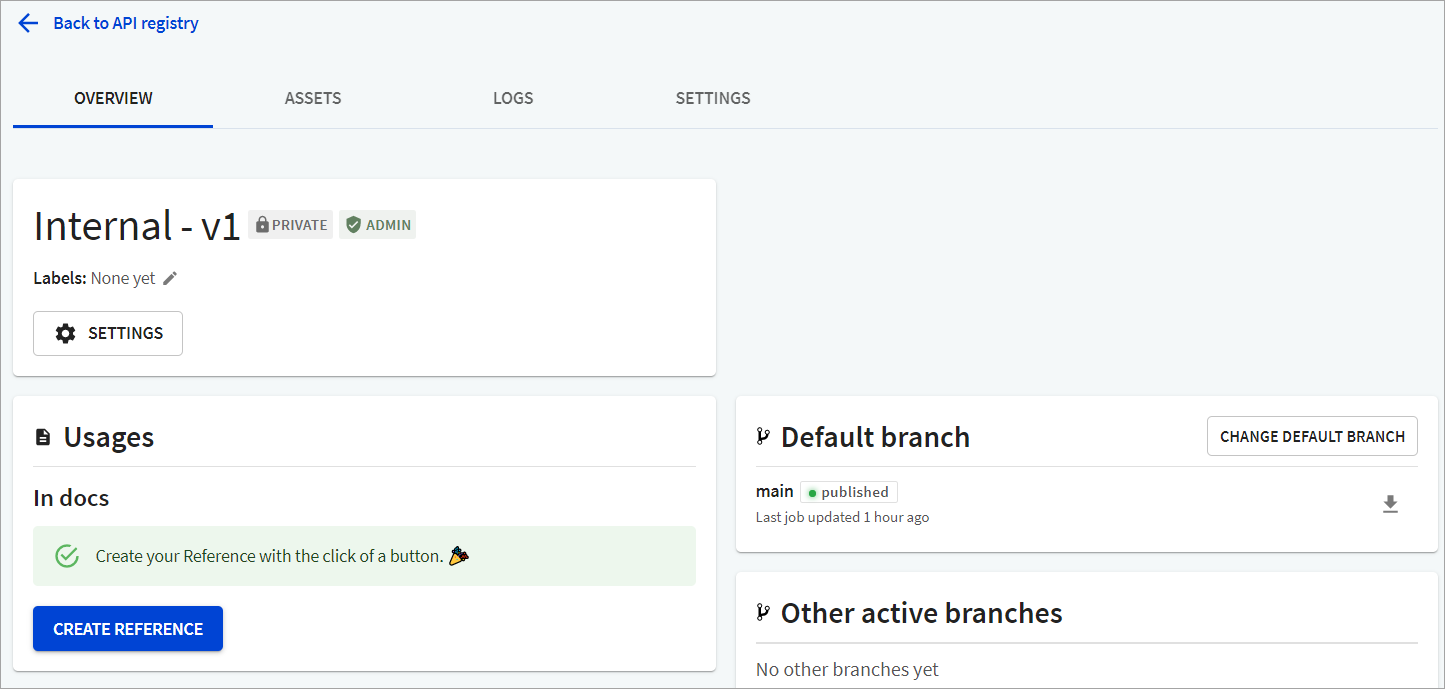Click the 'In docs' heading
The height and width of the screenshot is (689, 1445).
pyautogui.click(x=71, y=498)
